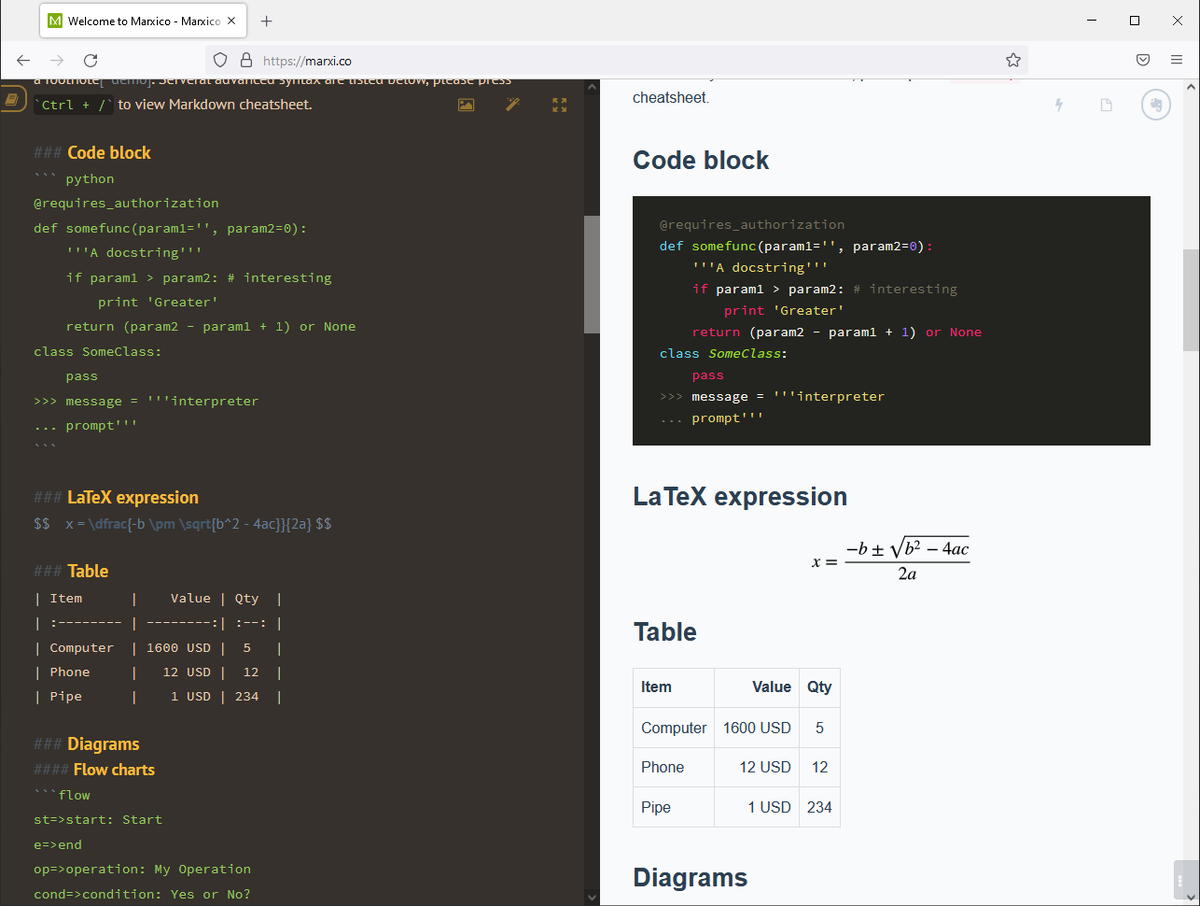Click the shield tracking protection icon
The height and width of the screenshot is (906, 1200).
[x=220, y=60]
